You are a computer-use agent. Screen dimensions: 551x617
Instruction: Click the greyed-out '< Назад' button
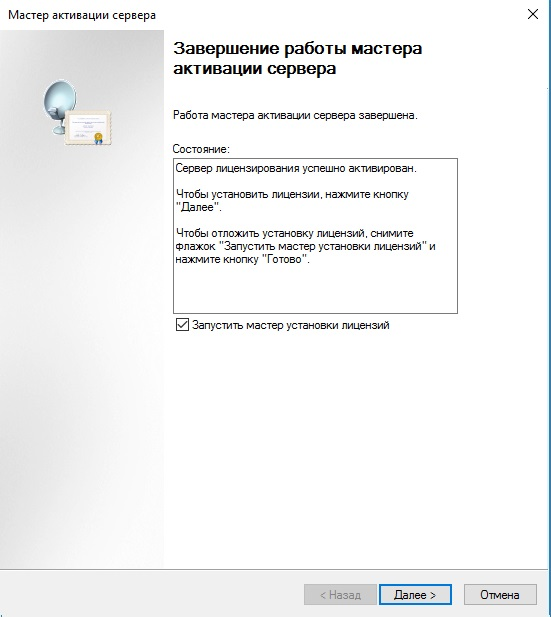(340, 595)
